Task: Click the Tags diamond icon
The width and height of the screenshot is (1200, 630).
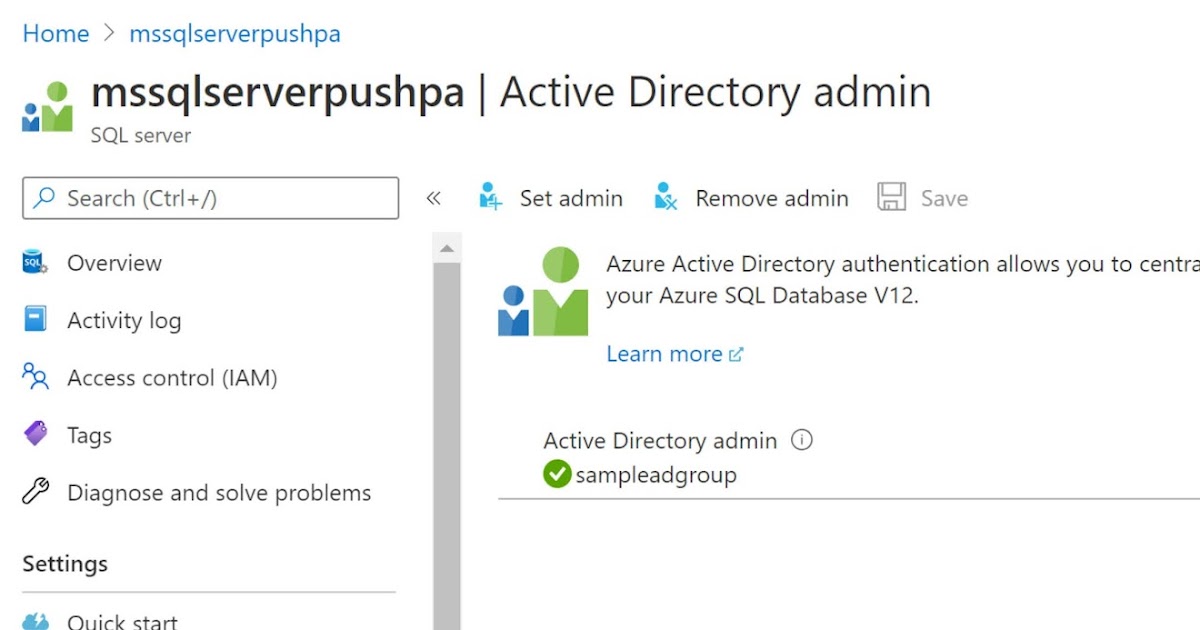Action: click(33, 434)
